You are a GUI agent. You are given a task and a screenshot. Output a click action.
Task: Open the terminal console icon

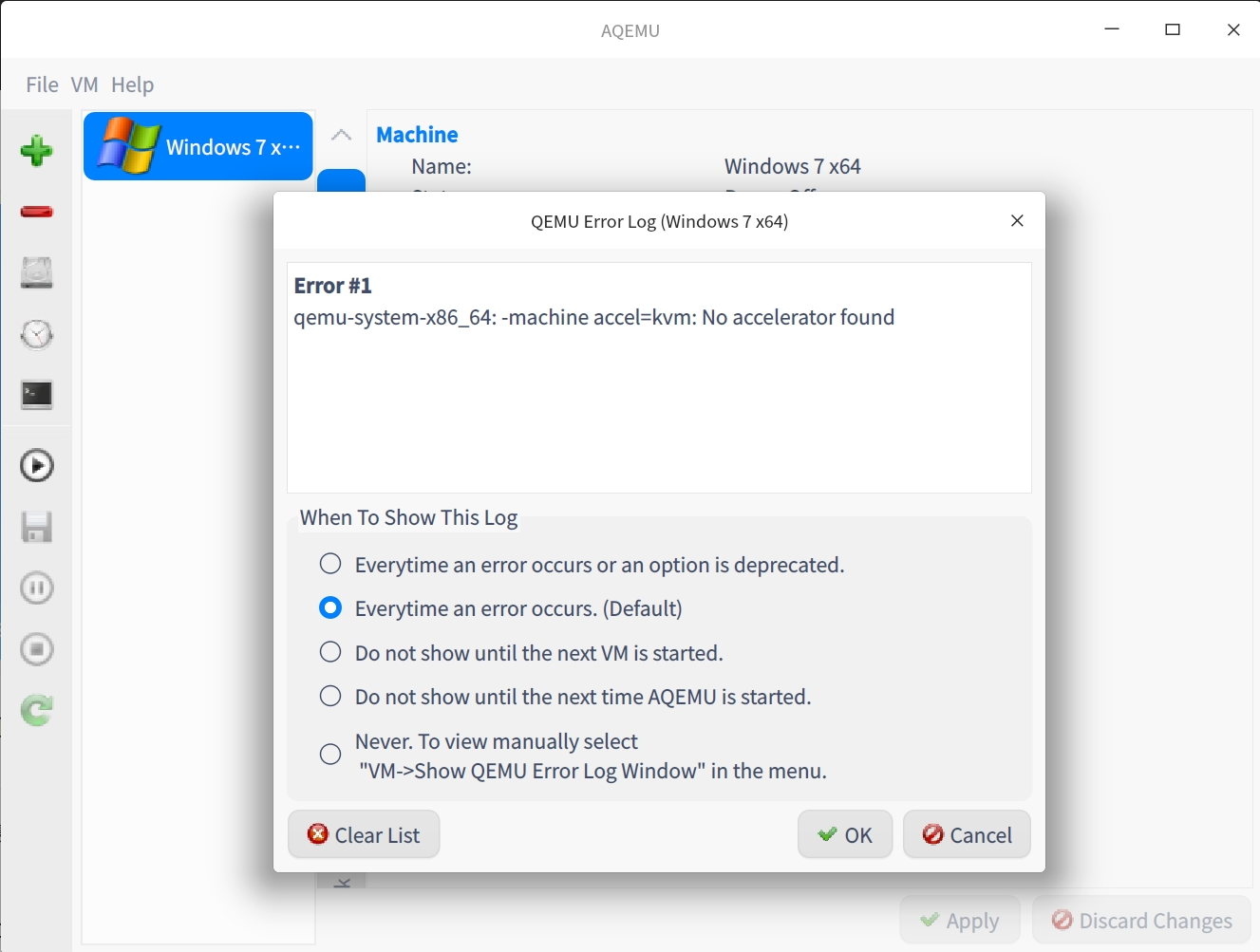pos(36,395)
